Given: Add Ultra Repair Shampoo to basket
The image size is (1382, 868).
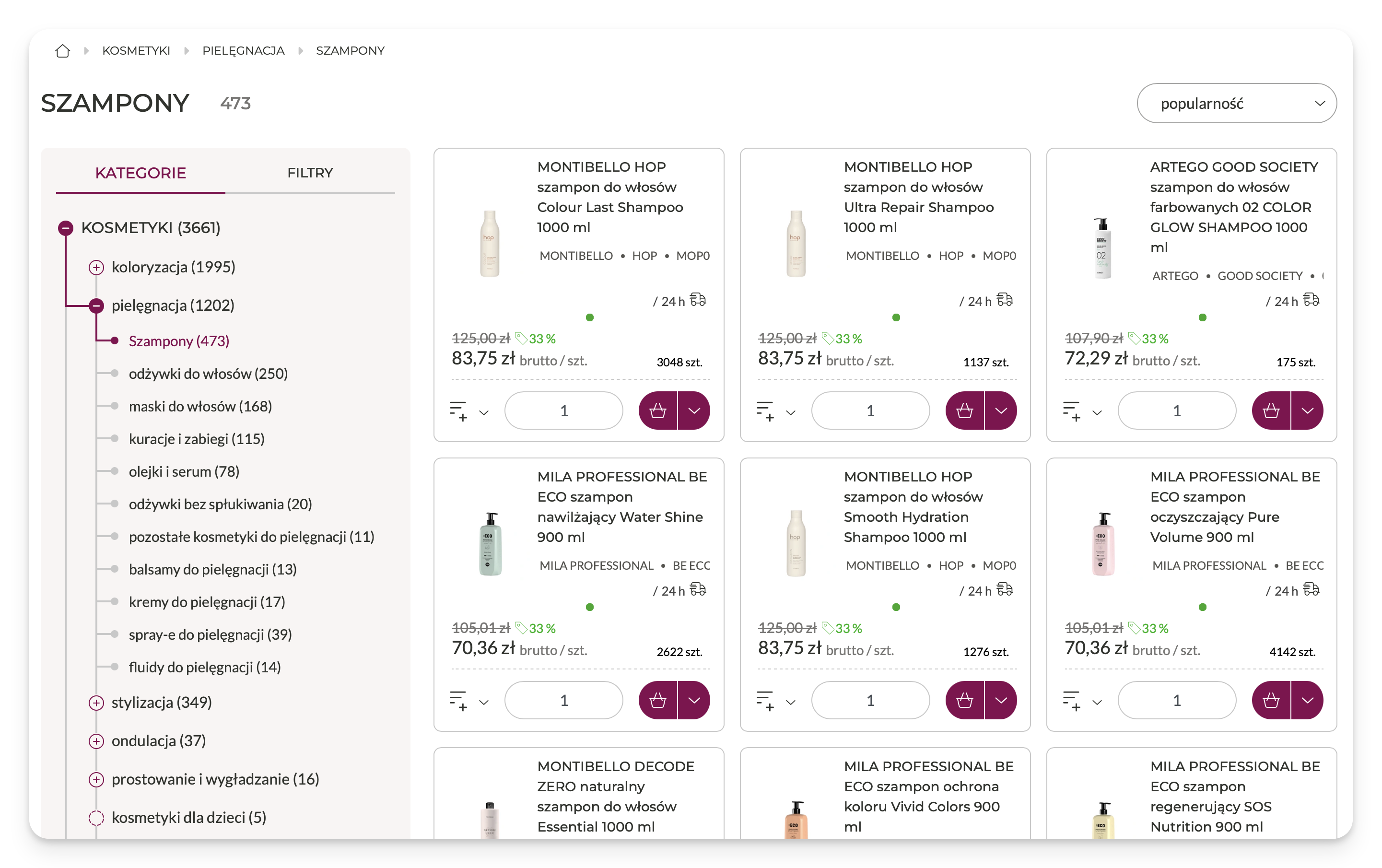Looking at the screenshot, I should coord(964,411).
